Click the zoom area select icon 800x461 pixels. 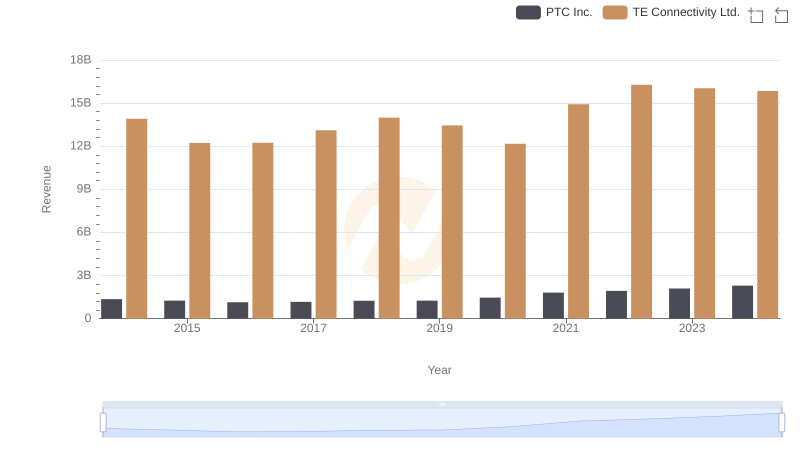pos(756,15)
